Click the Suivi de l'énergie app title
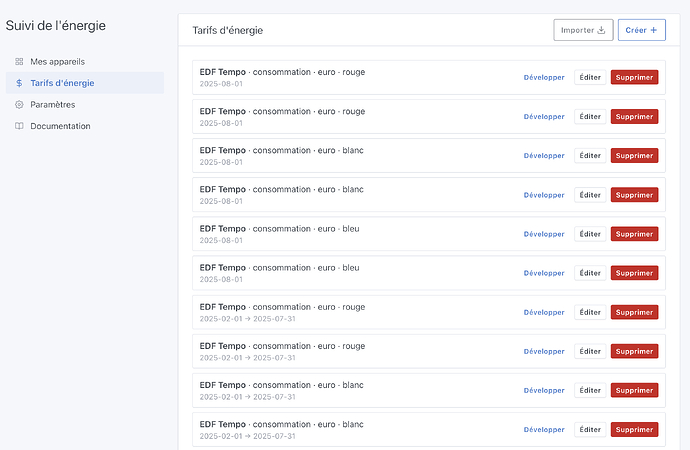This screenshot has height=450, width=690. click(x=56, y=25)
